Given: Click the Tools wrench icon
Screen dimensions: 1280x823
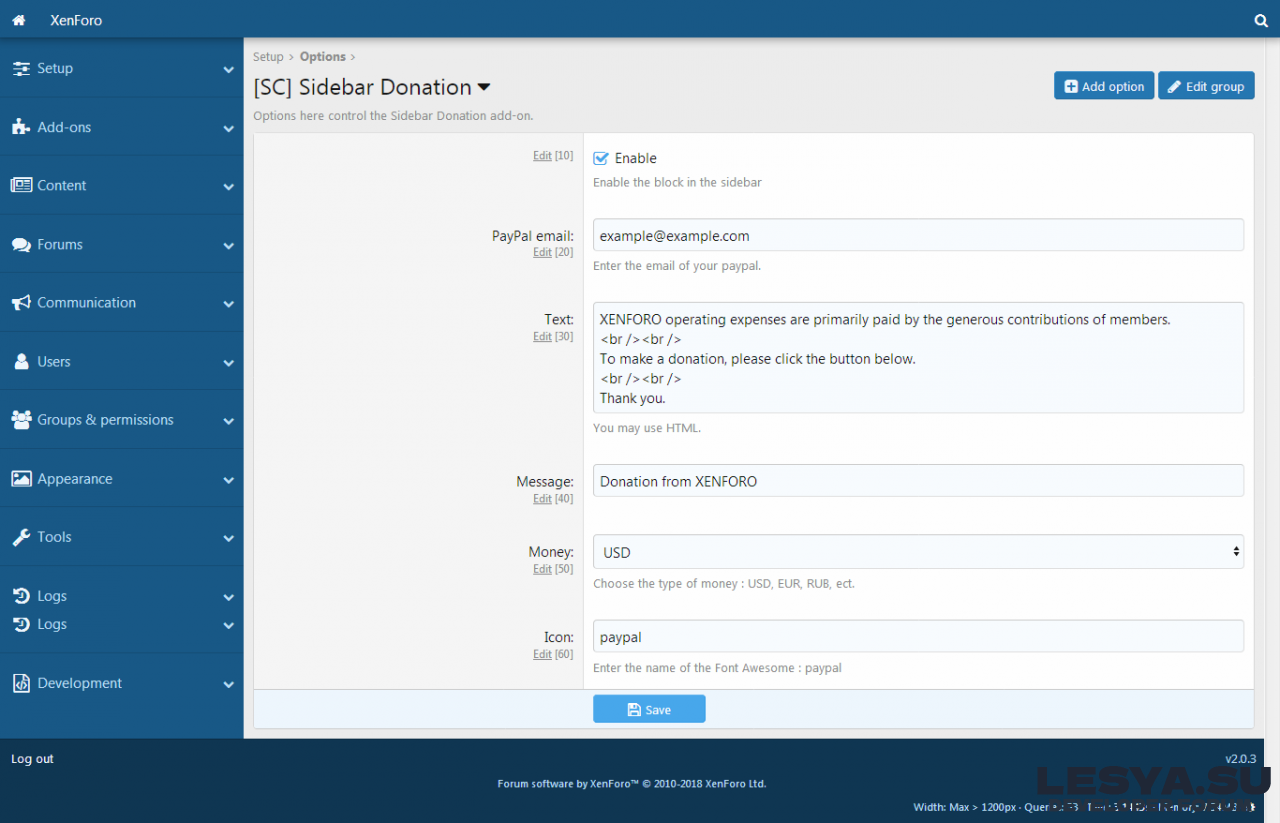Looking at the screenshot, I should click(21, 538).
